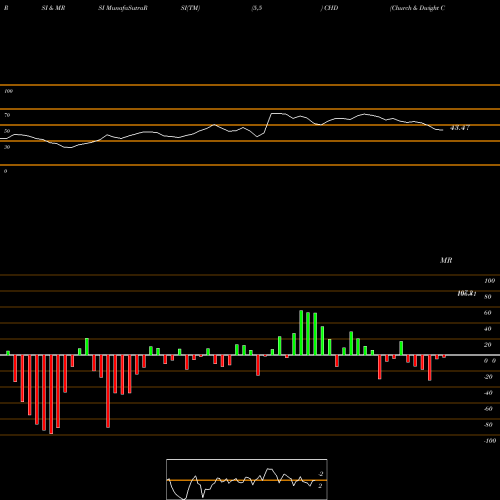500x500 pixels.
Task: Click the ") CHD" ticker symbol
Action: (x=329, y=8)
